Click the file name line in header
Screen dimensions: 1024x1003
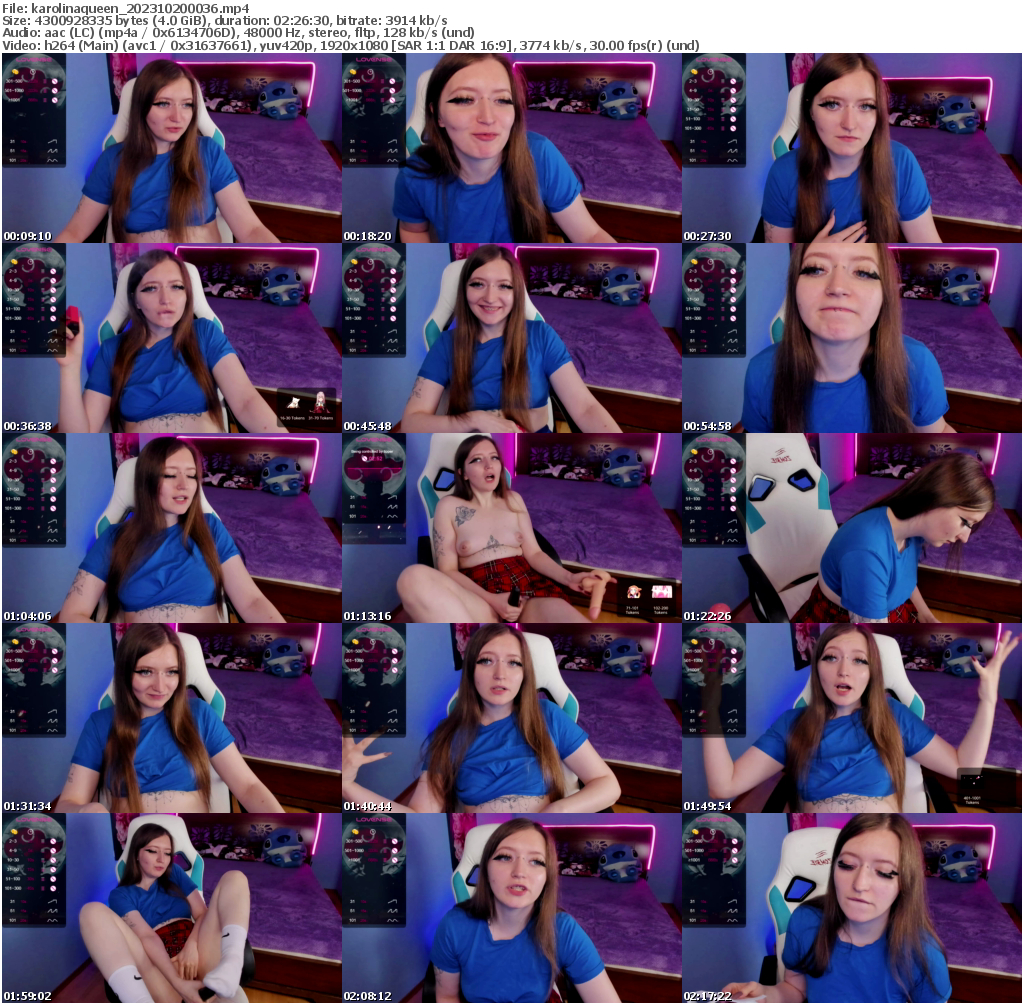pos(126,8)
